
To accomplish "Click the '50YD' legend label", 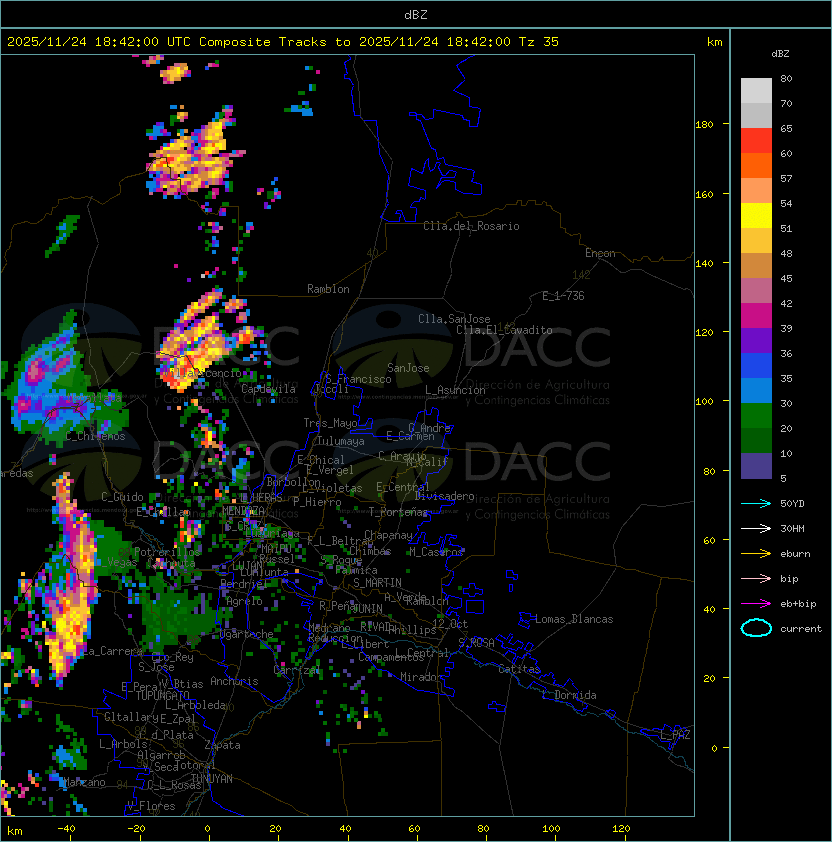I will tap(792, 504).
